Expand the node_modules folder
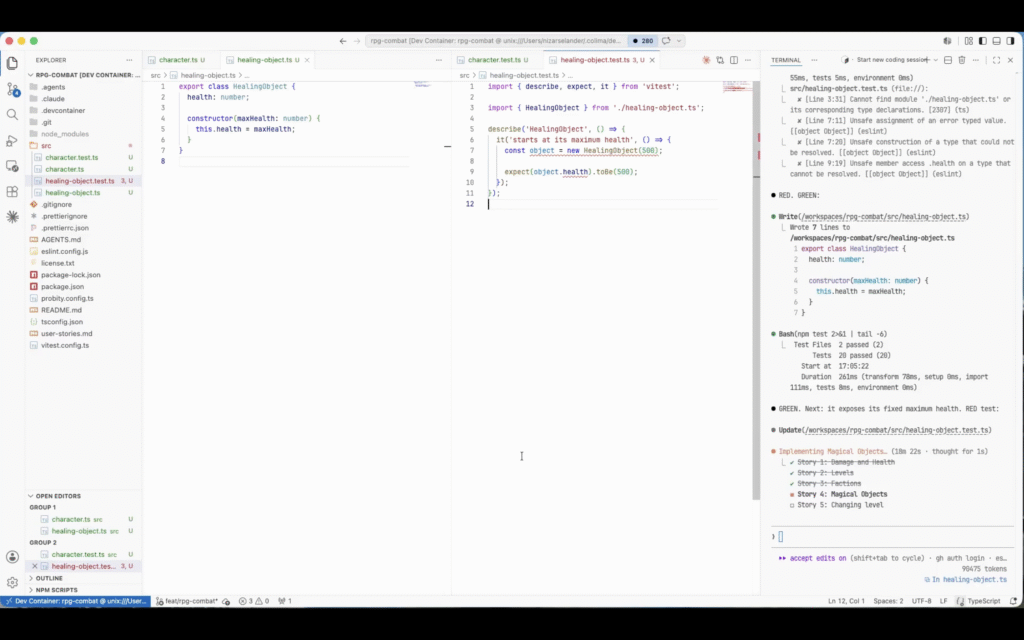This screenshot has width=1024, height=640. [84, 134]
